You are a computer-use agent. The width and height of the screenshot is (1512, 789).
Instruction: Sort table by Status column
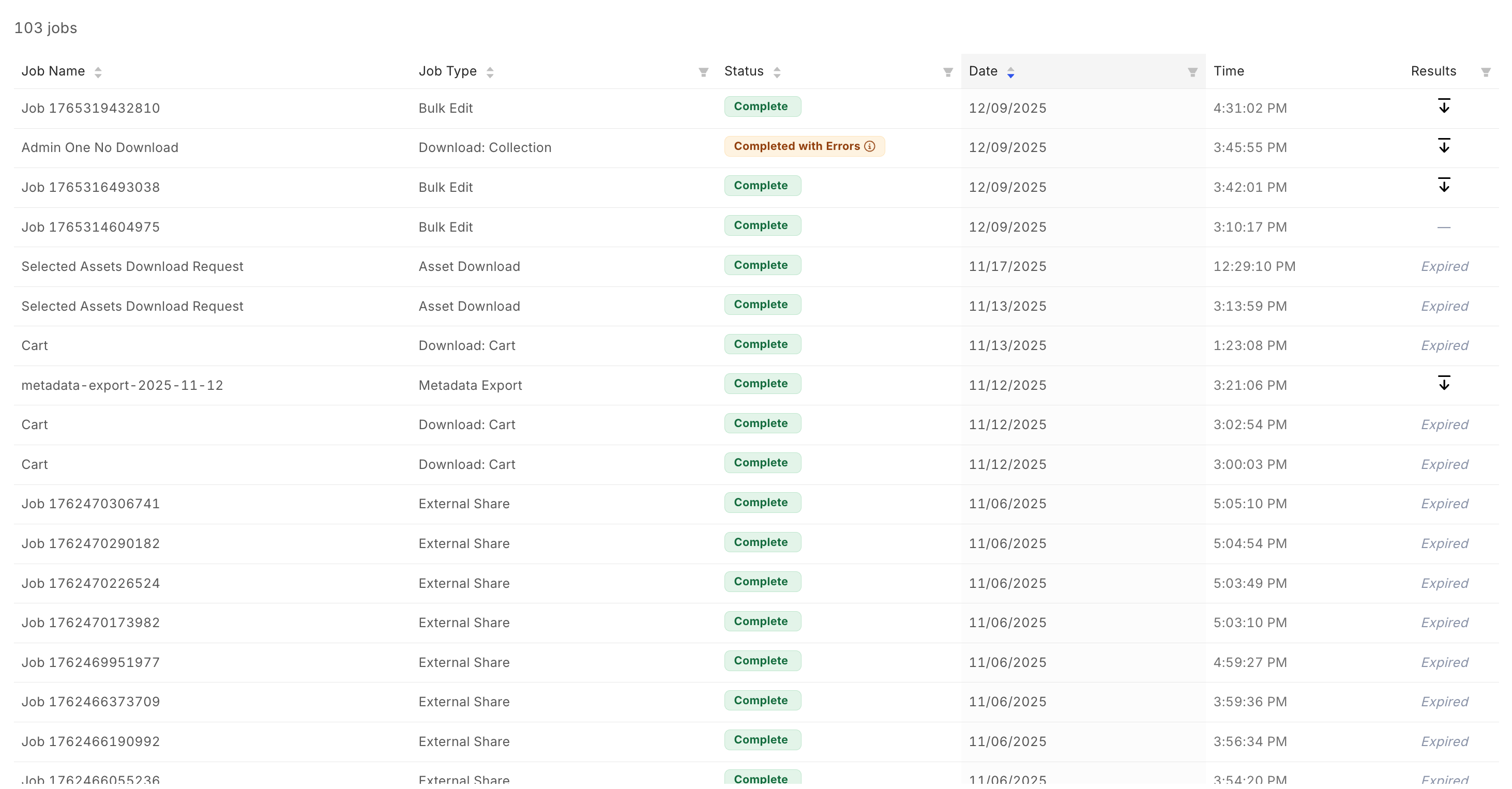point(777,72)
